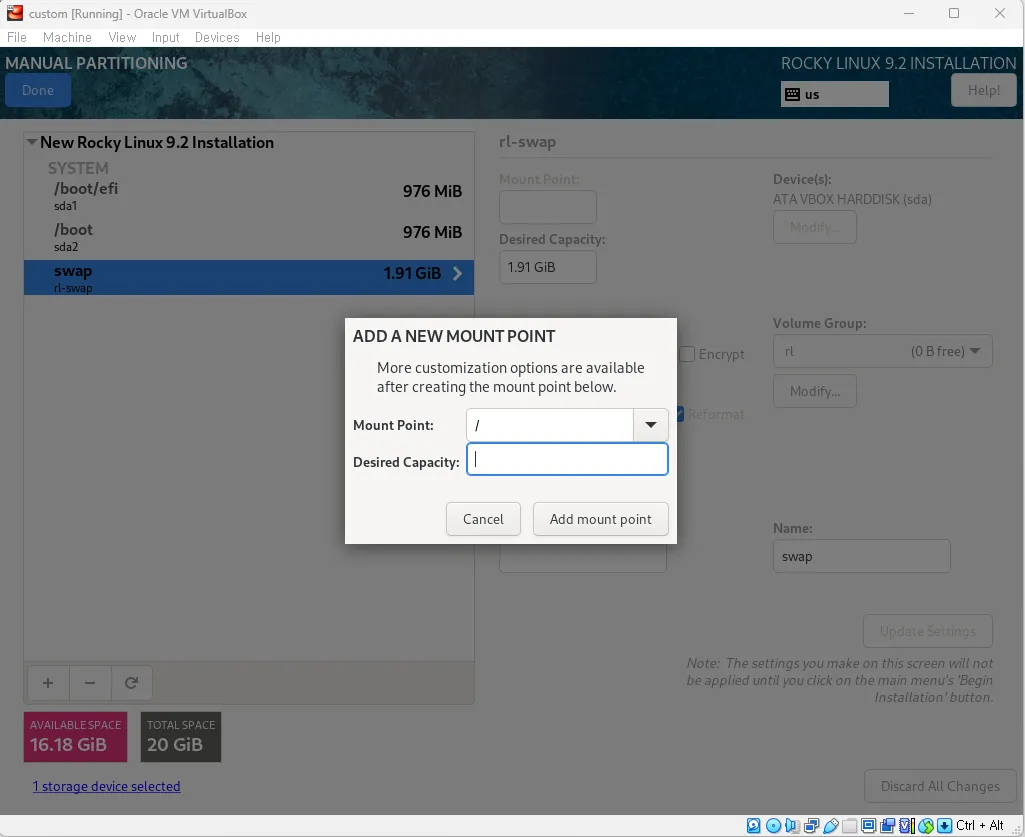Click the audio status bar icon

(792, 825)
